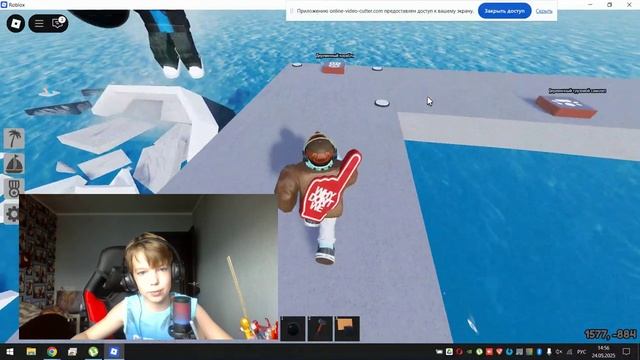Select the hammer tool hotbar slot
Image resolution: width=640 pixels, height=360 pixels.
[x=320, y=329]
